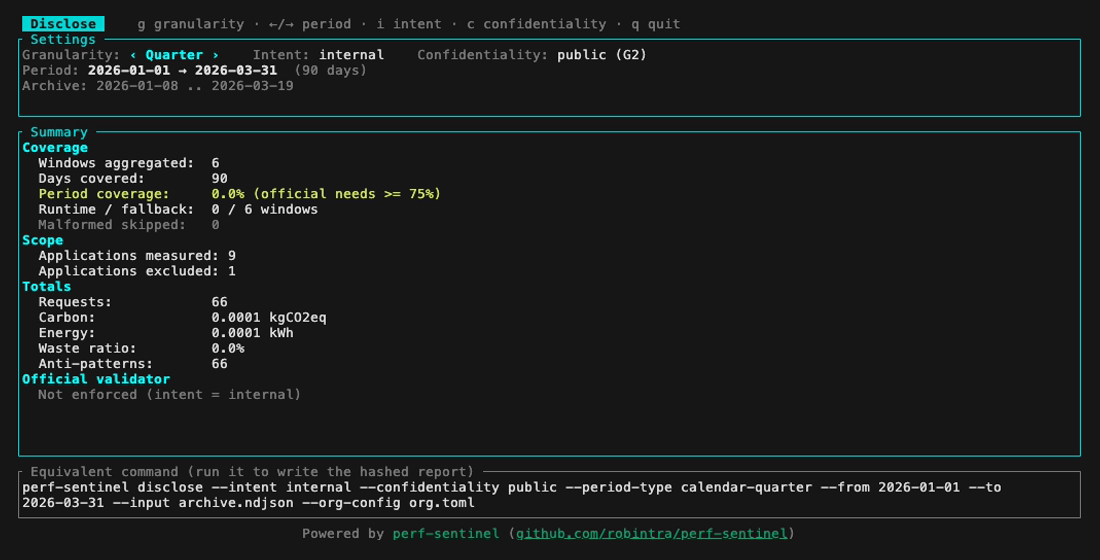Select the Quarter granularity value
Screen dimensions: 1100x560
[174, 55]
